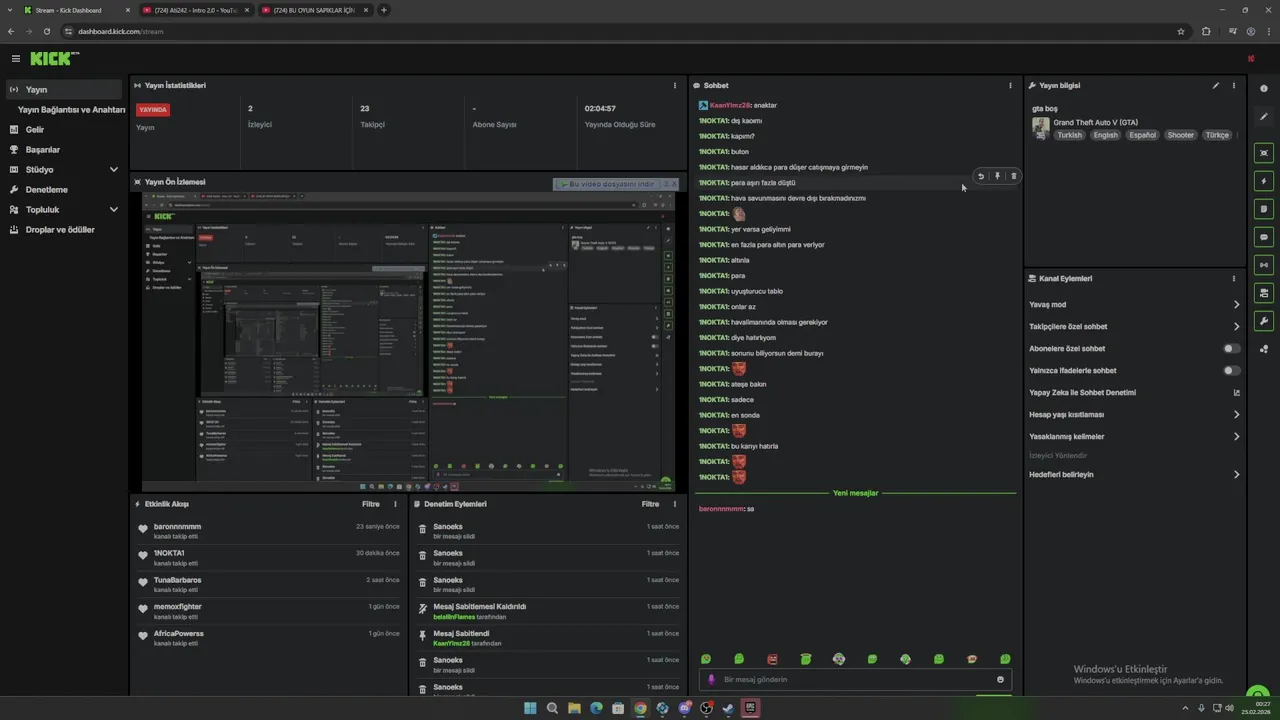Click the Grand Theft Auto V category thumbnail
This screenshot has width=1280, height=720.
(x=1041, y=127)
